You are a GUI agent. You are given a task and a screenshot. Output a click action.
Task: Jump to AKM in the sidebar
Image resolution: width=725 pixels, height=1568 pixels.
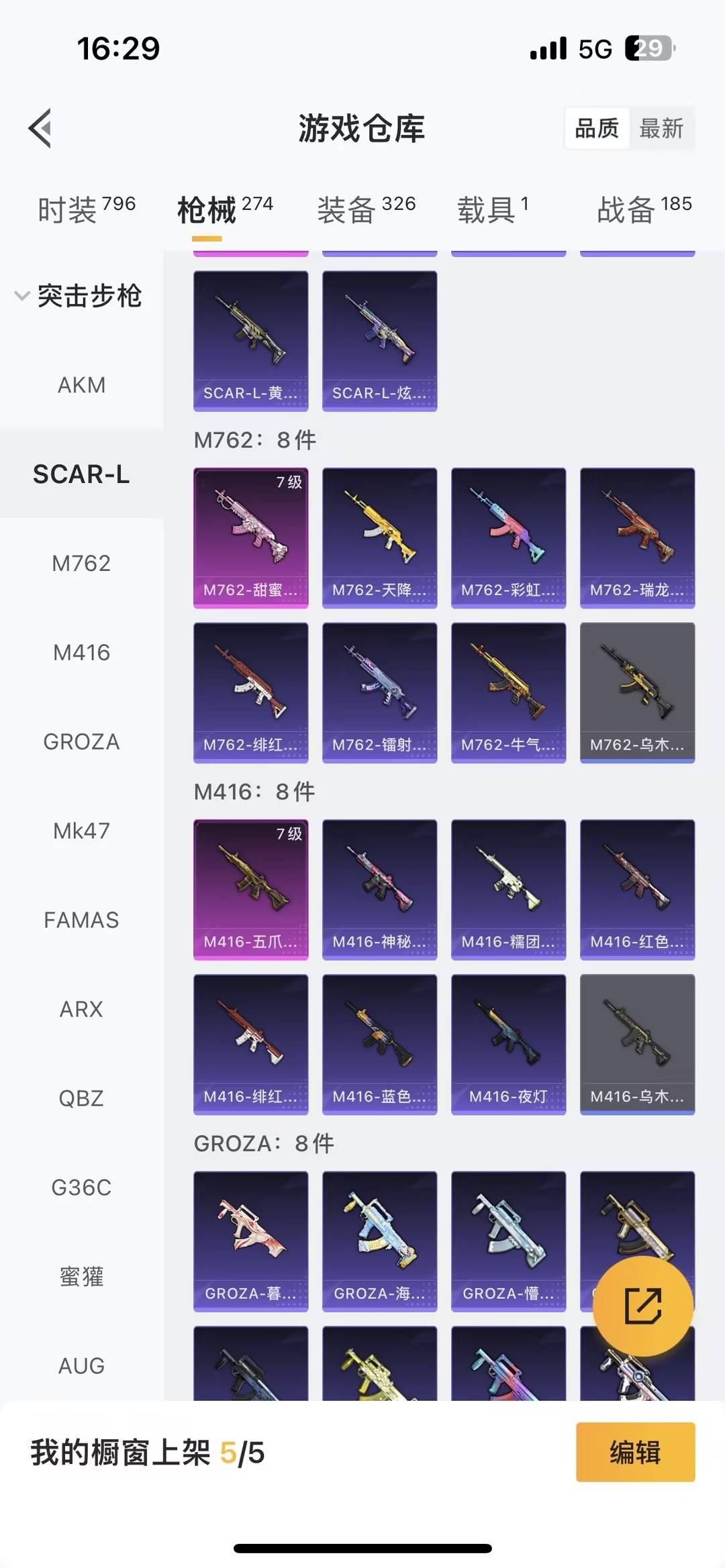81,385
